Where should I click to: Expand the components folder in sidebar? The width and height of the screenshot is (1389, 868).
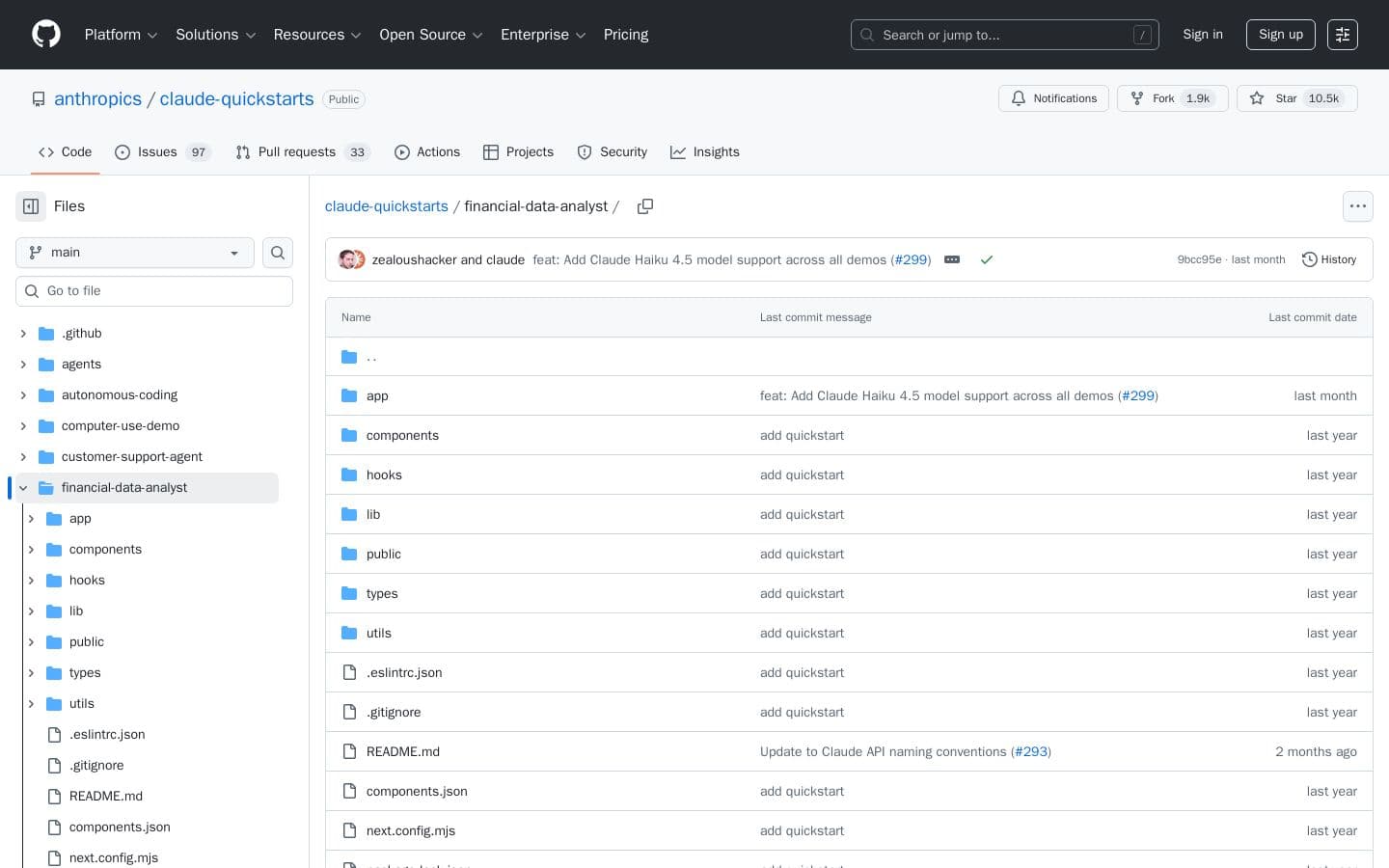point(31,549)
